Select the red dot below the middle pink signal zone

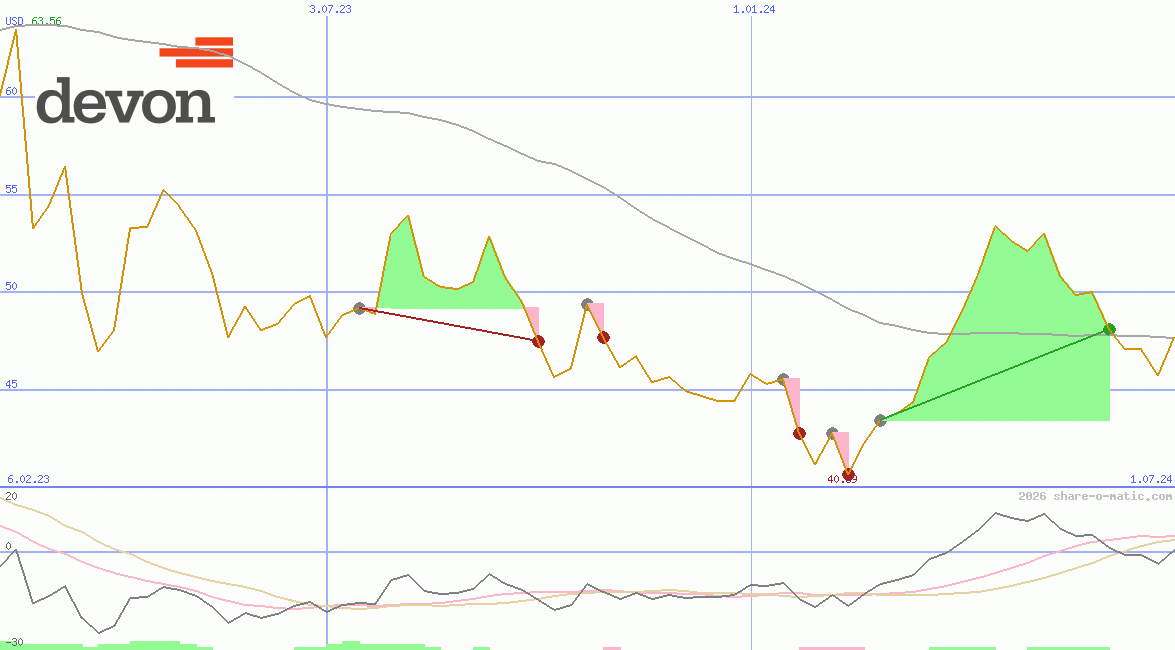point(602,337)
